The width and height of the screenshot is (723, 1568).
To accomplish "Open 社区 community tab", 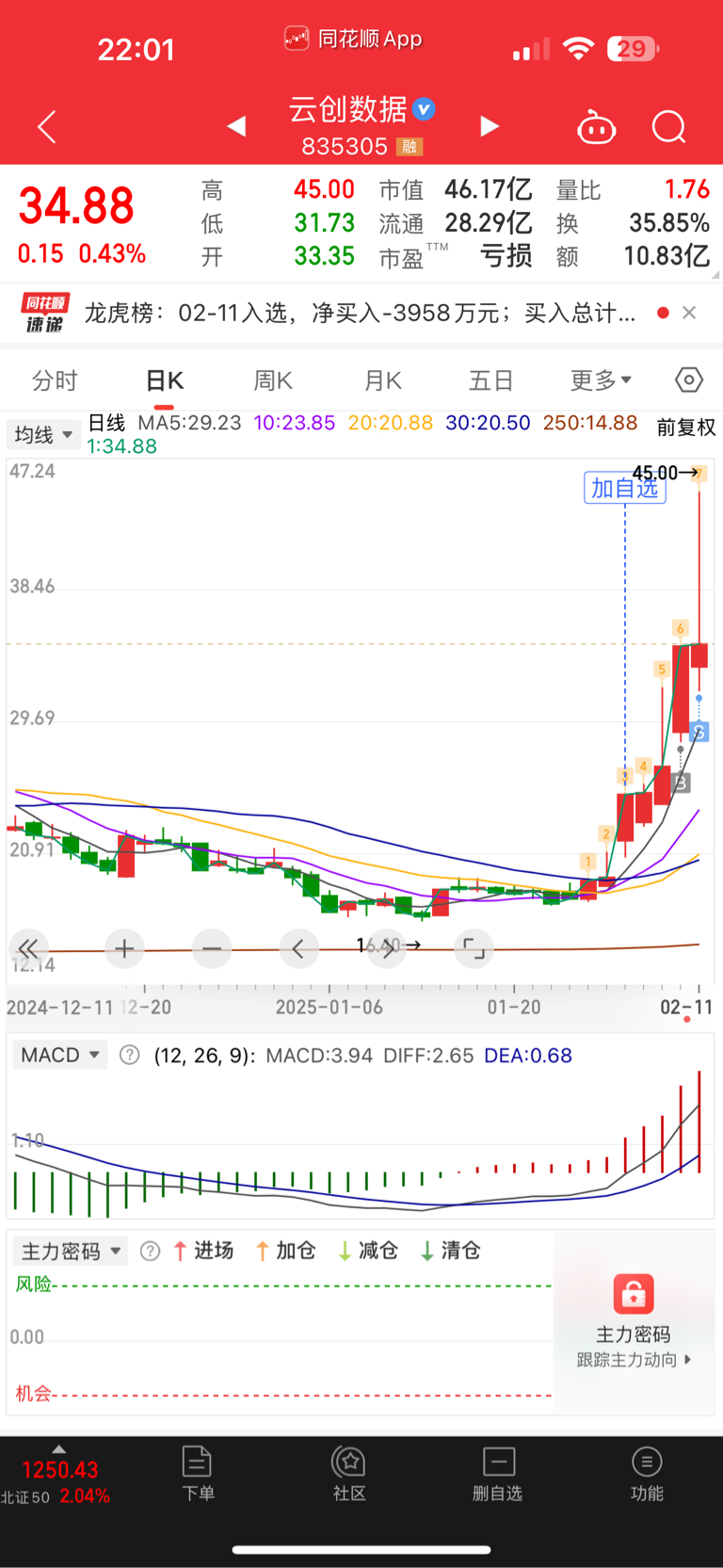I will click(349, 1474).
